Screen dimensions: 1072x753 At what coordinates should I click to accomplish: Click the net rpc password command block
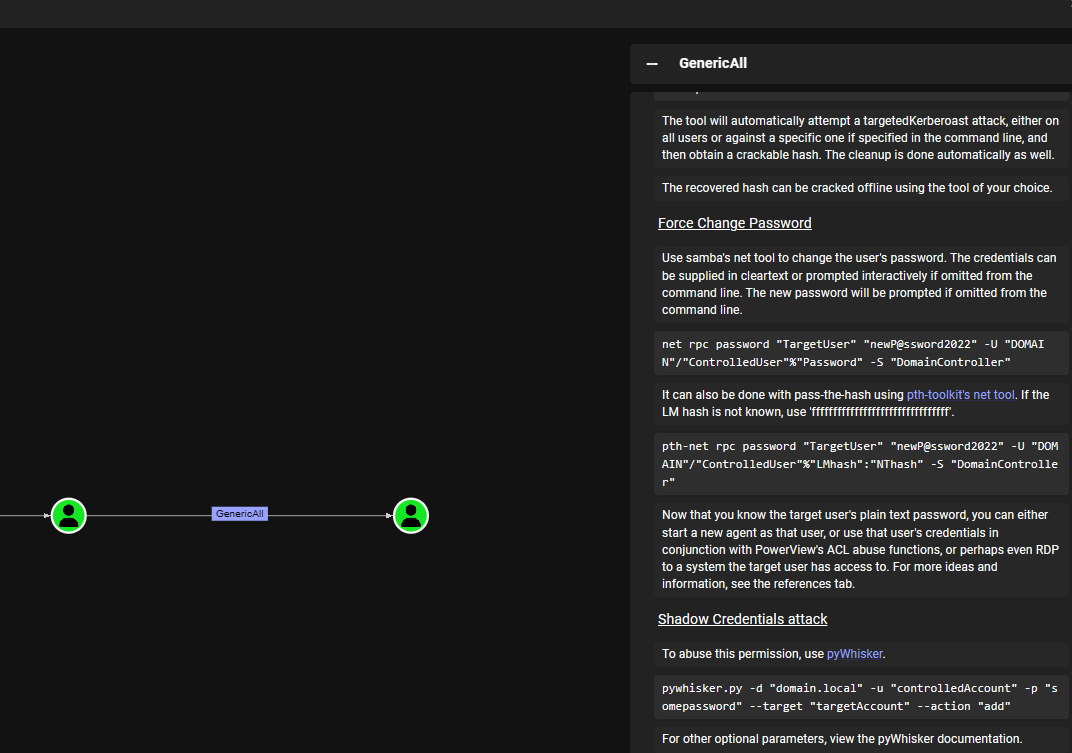[x=861, y=353]
